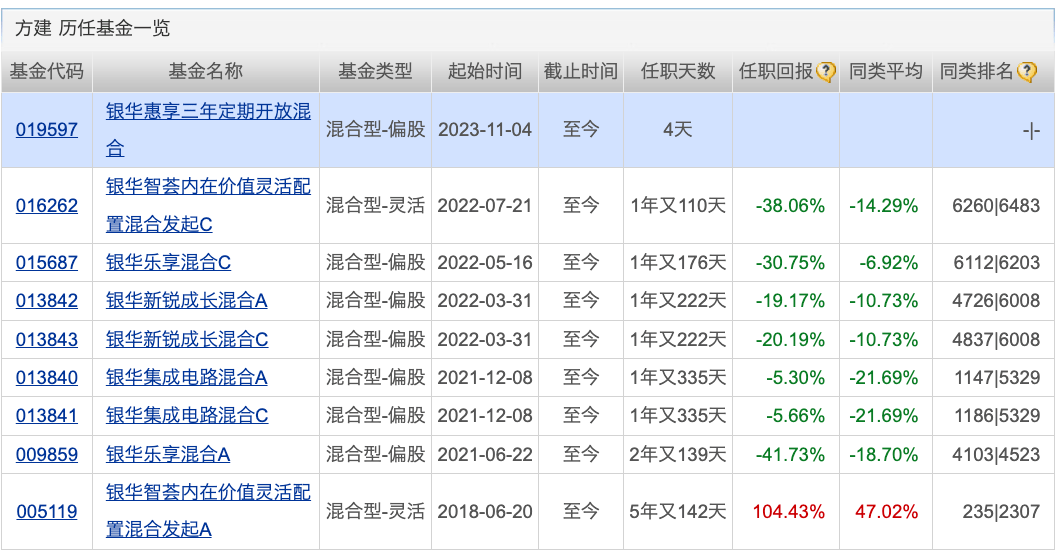Click help icon beside 任职回报 header

[826, 72]
